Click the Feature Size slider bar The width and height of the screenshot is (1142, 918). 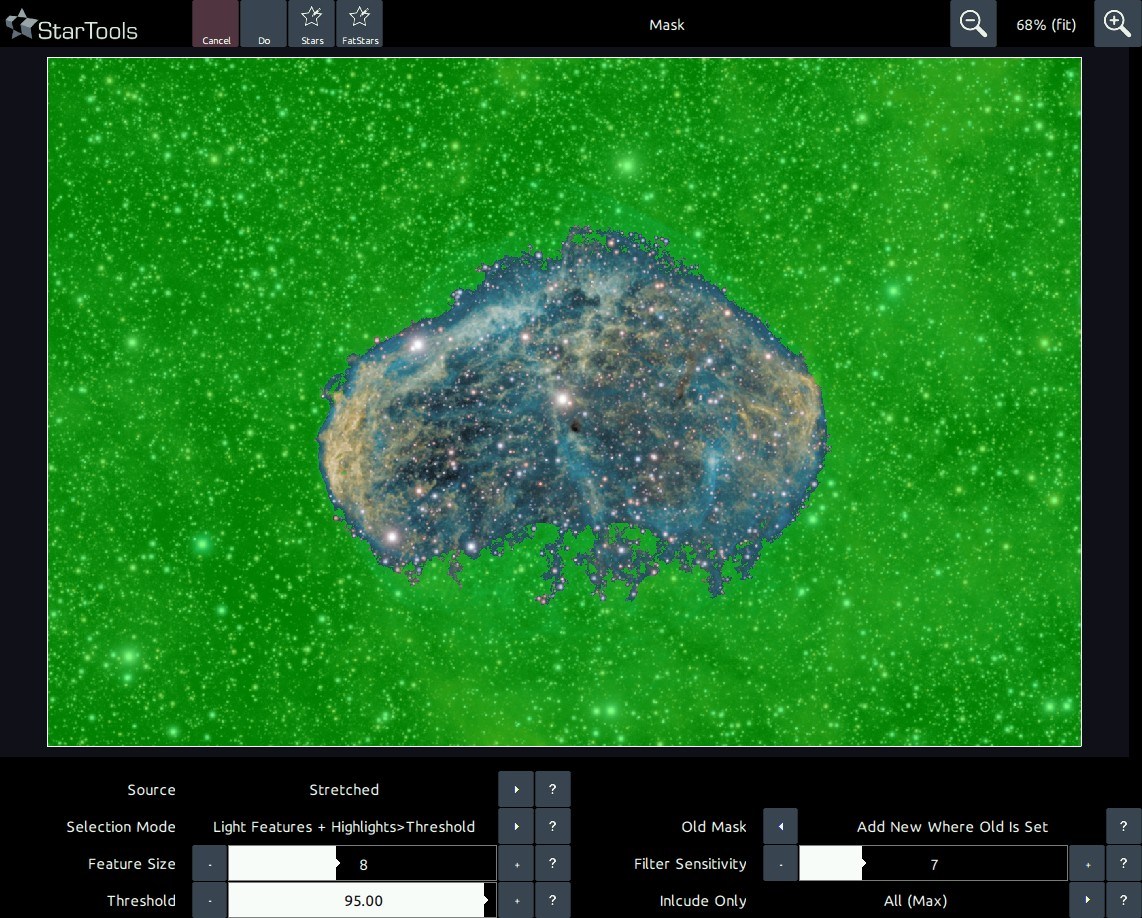(x=362, y=863)
